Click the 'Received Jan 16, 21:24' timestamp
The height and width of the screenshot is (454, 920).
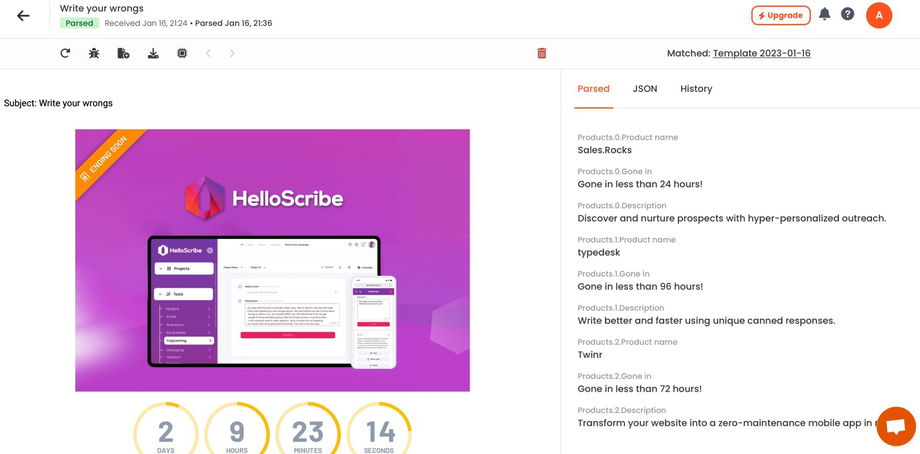pos(146,23)
